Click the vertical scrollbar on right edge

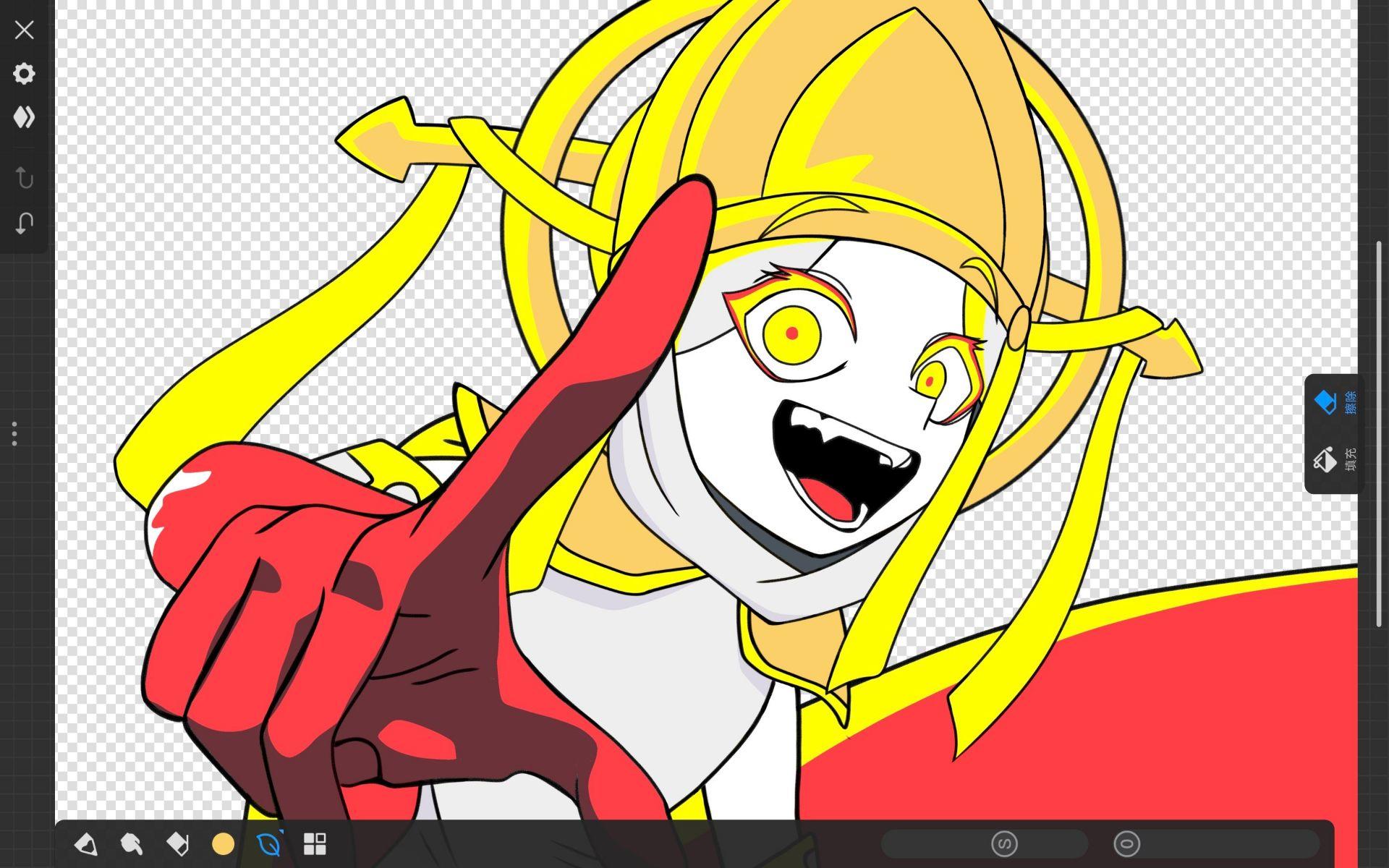(x=1379, y=434)
